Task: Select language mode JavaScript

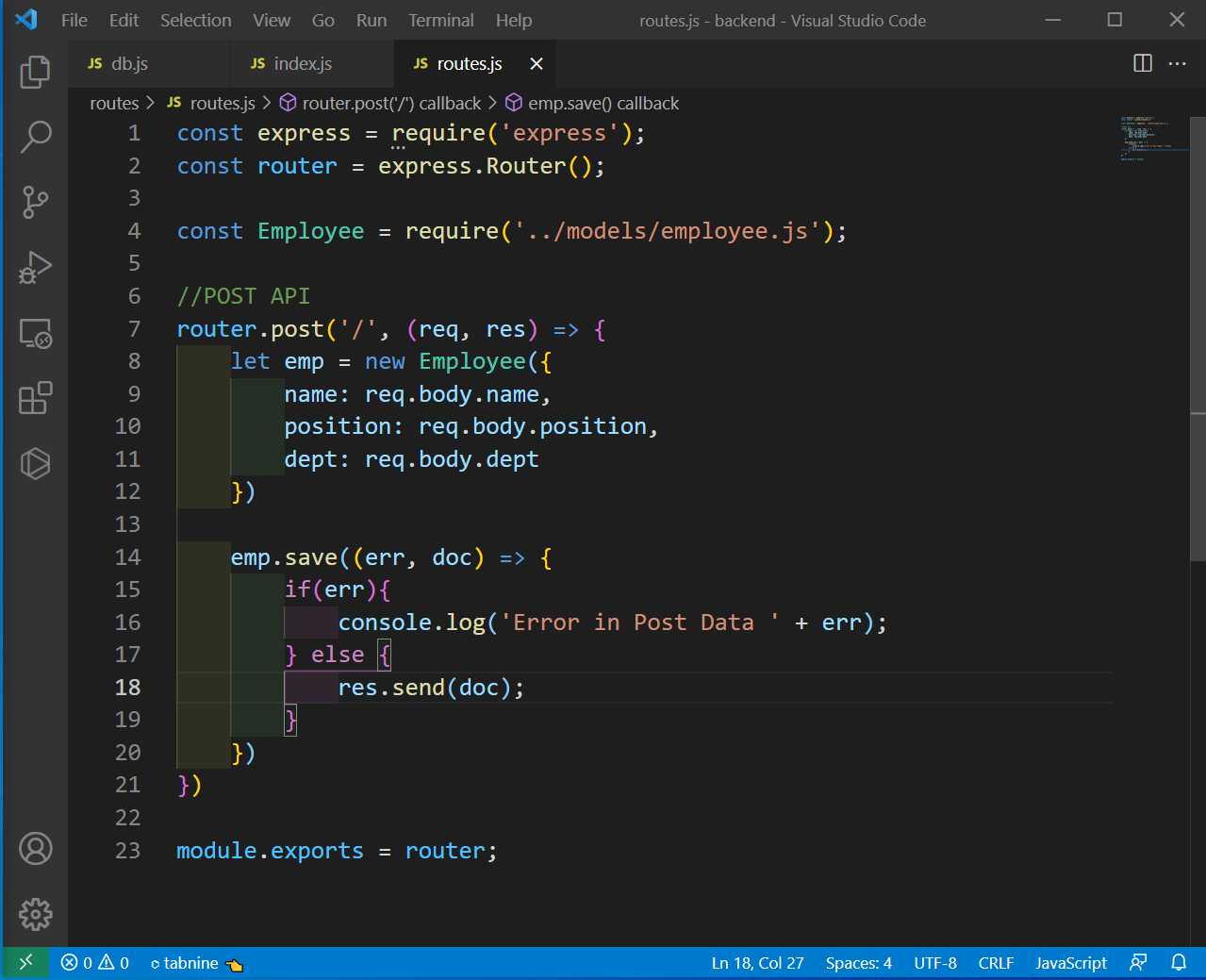Action: [1071, 963]
